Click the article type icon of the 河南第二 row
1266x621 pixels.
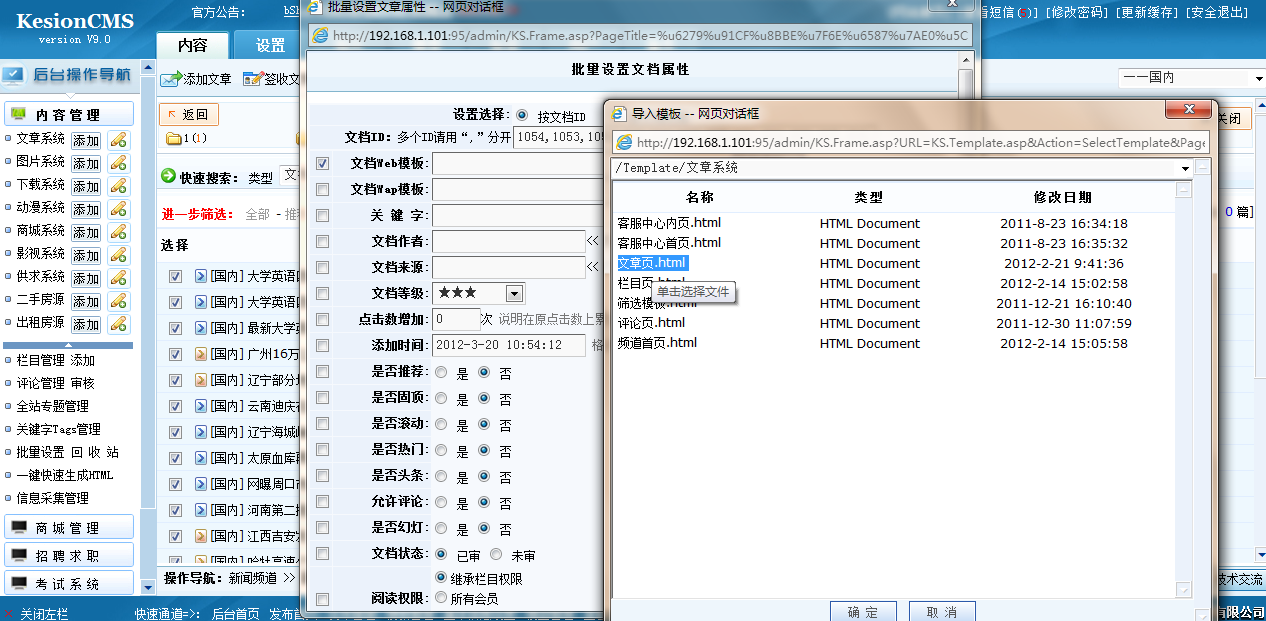(200, 510)
